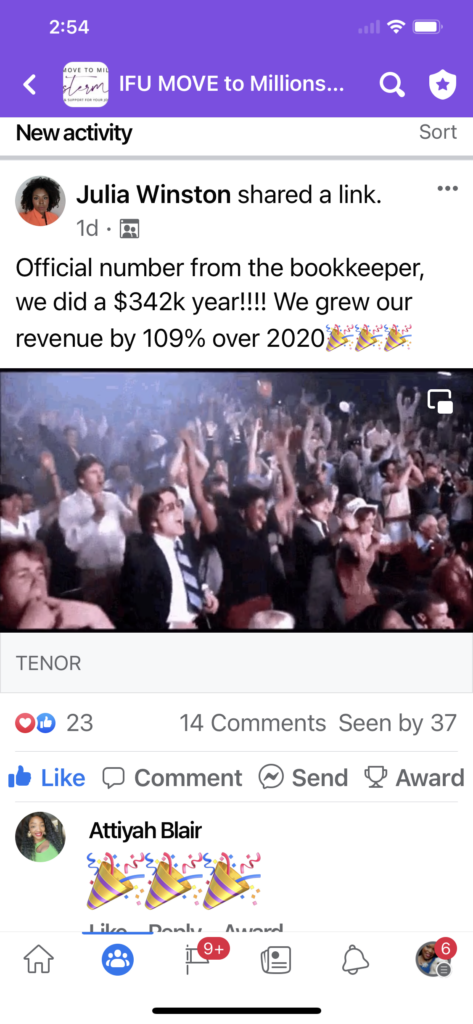Open the IFU MOVE to Millions group title
Screen dimensions: 473x1024
click(x=231, y=84)
